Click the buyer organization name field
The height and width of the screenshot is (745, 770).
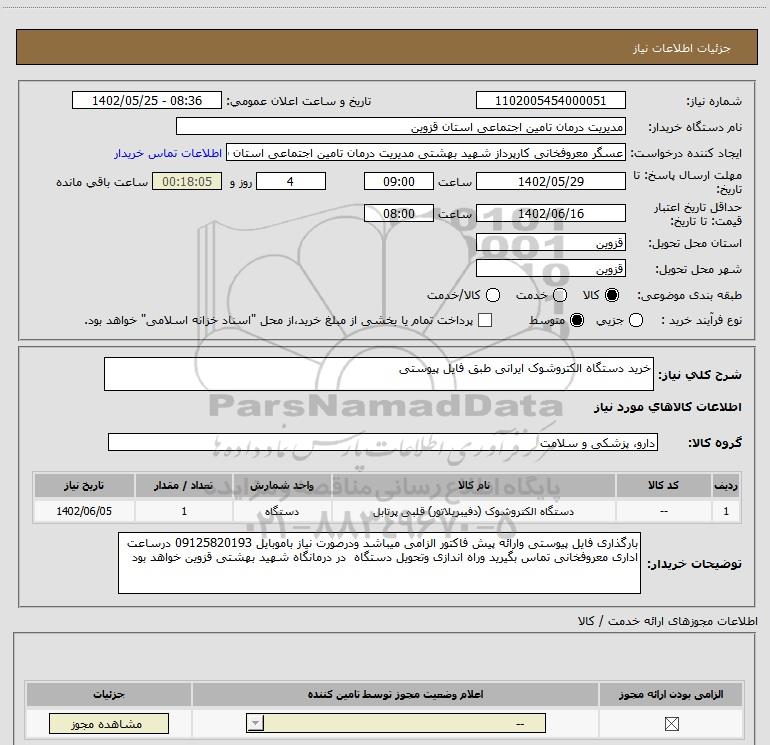[401, 126]
